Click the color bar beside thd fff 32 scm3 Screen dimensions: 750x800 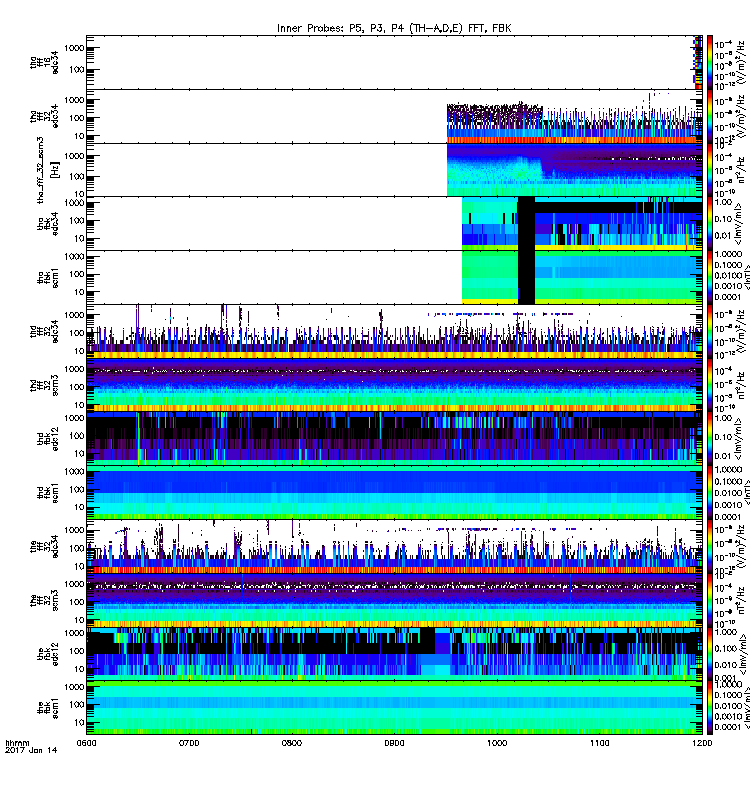click(710, 385)
